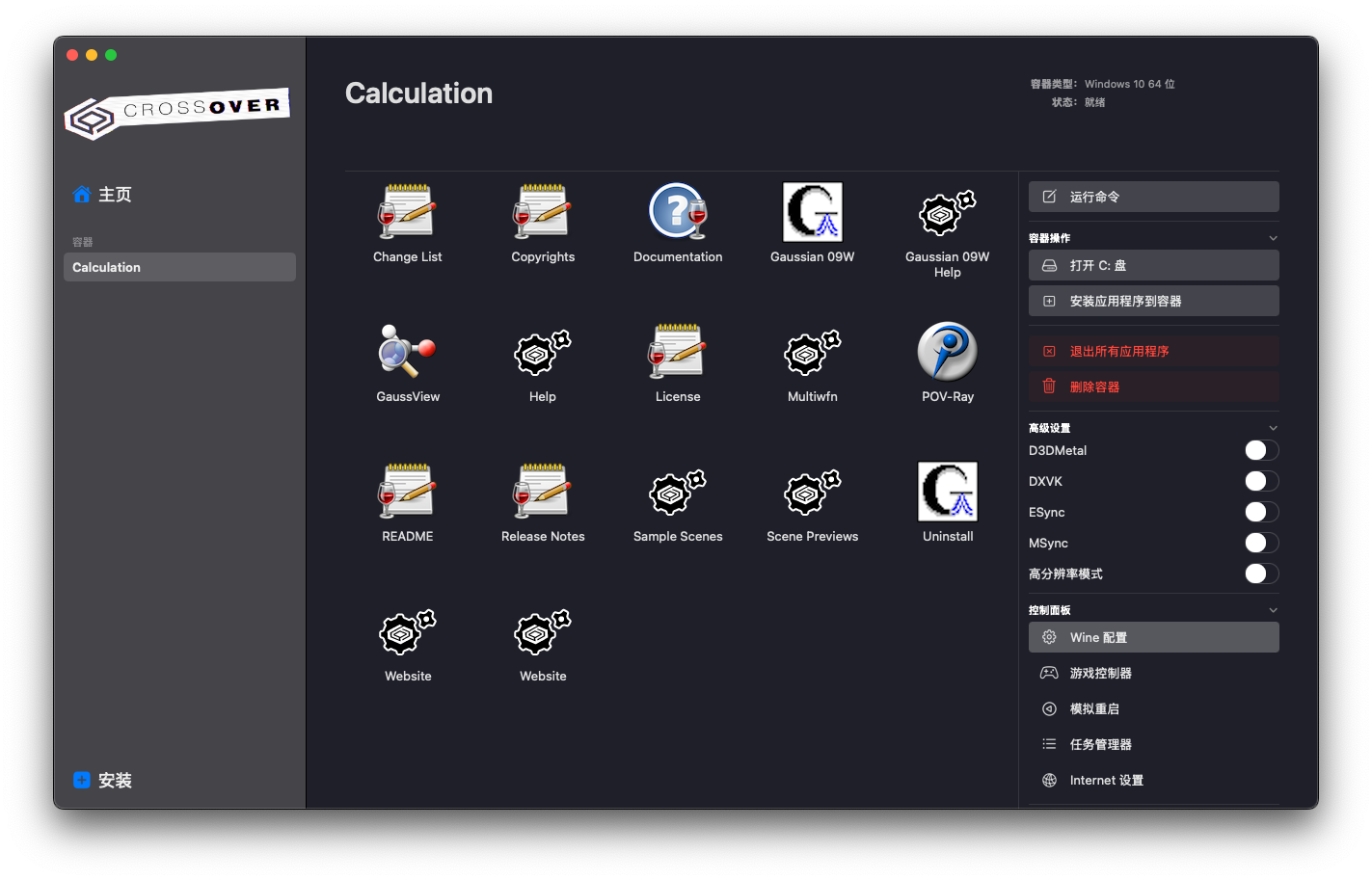Open the Release Notes icon
Viewport: 1372px width, 880px height.
tap(543, 492)
